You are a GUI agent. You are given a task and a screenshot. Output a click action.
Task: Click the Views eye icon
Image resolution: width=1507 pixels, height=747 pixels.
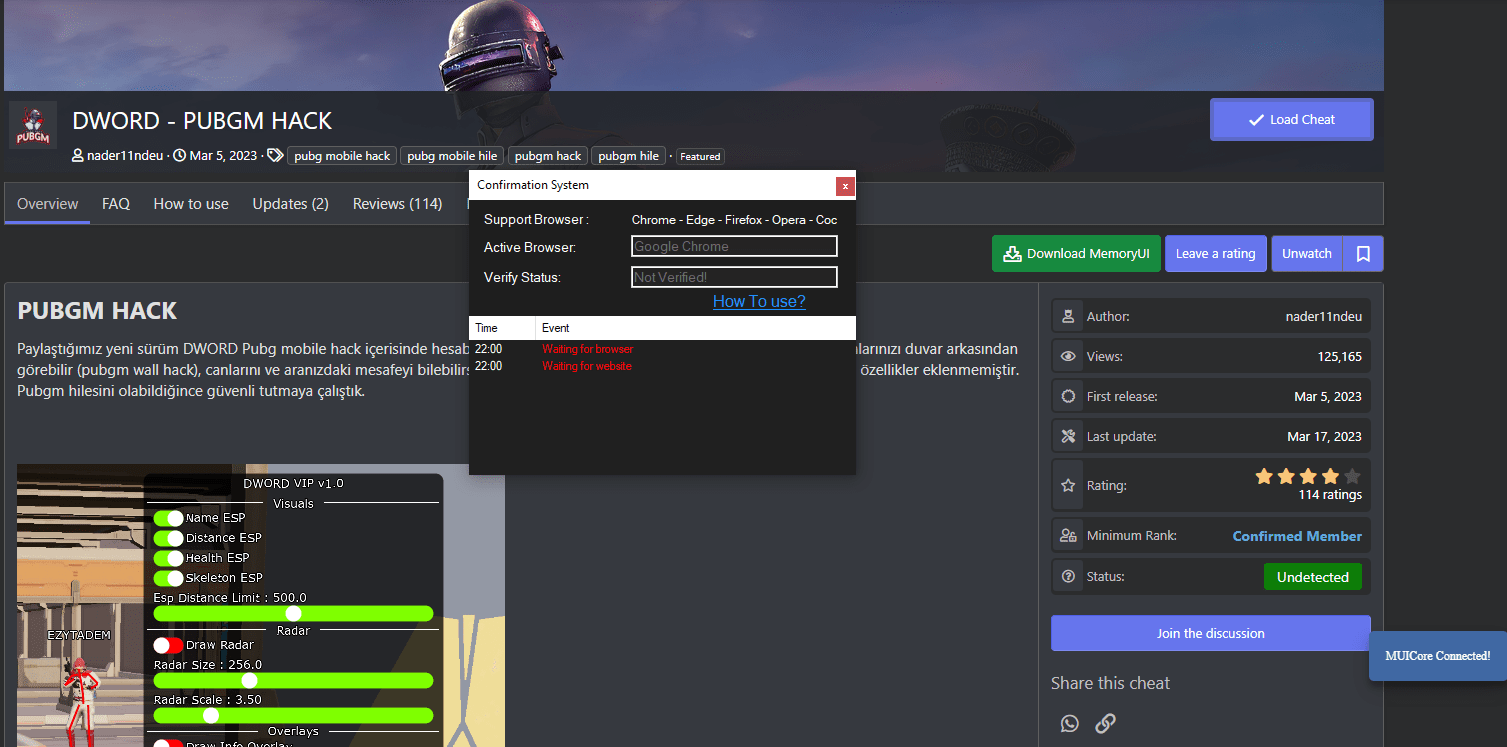1068,356
